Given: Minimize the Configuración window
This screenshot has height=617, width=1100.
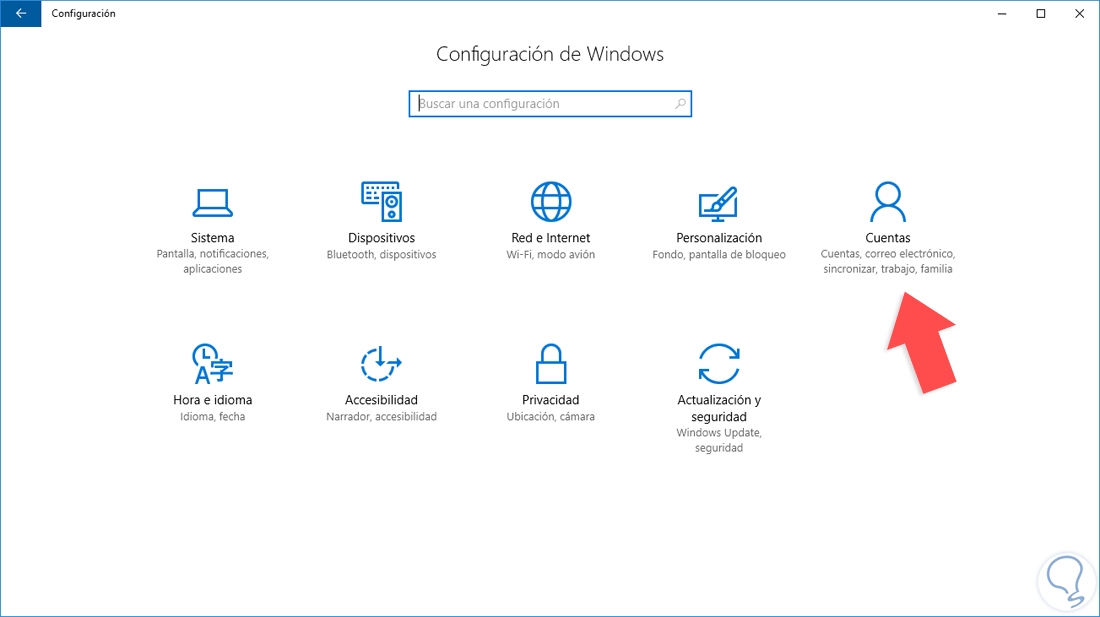Looking at the screenshot, I should [x=1002, y=13].
